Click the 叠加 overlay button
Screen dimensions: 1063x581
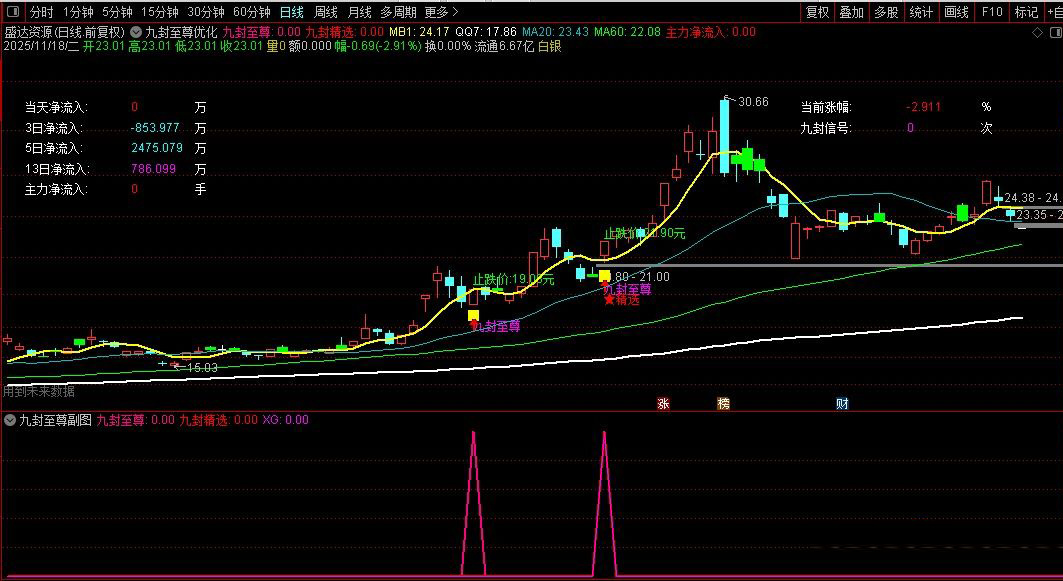[851, 12]
